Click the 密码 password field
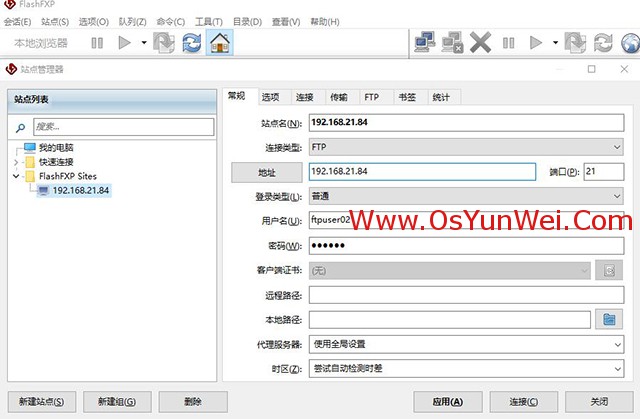 click(x=466, y=246)
